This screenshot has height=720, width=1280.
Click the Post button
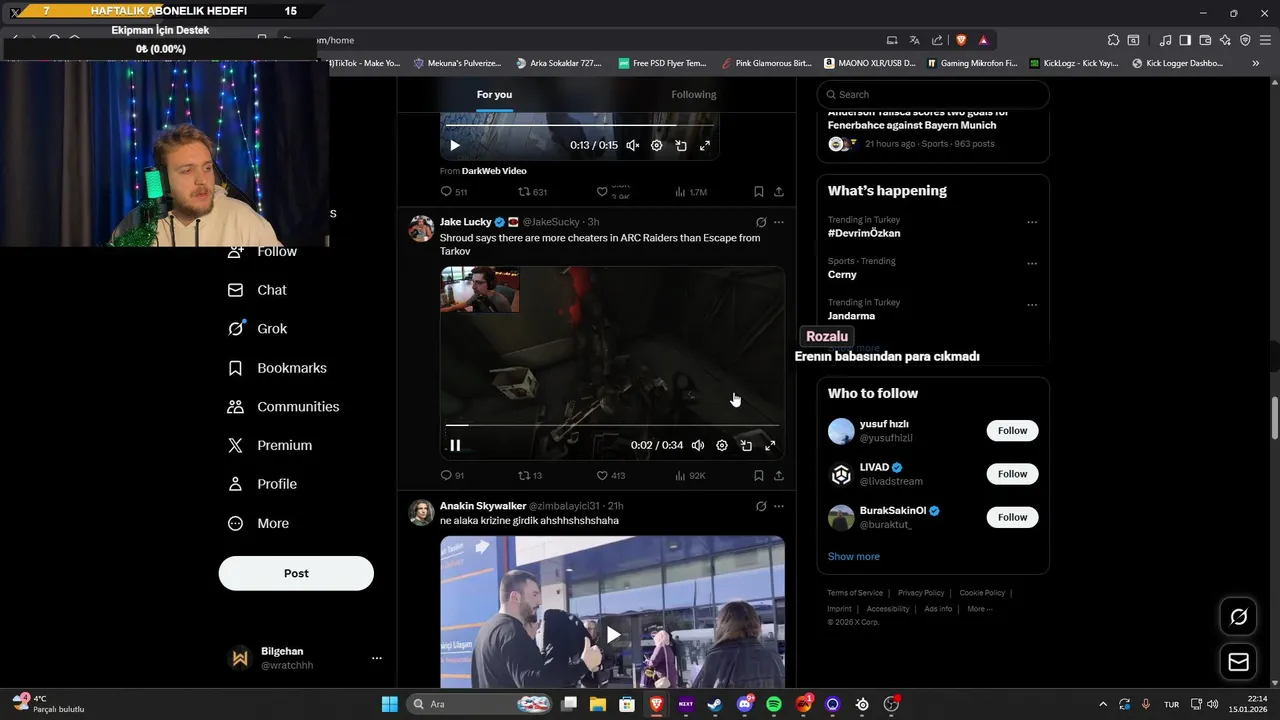296,573
